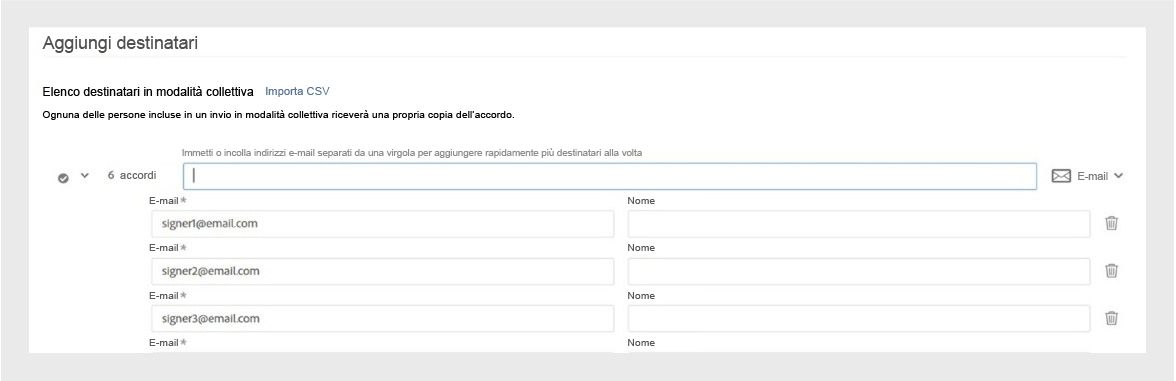Edit the signer2@email.com email field
The width and height of the screenshot is (1176, 381).
point(382,271)
